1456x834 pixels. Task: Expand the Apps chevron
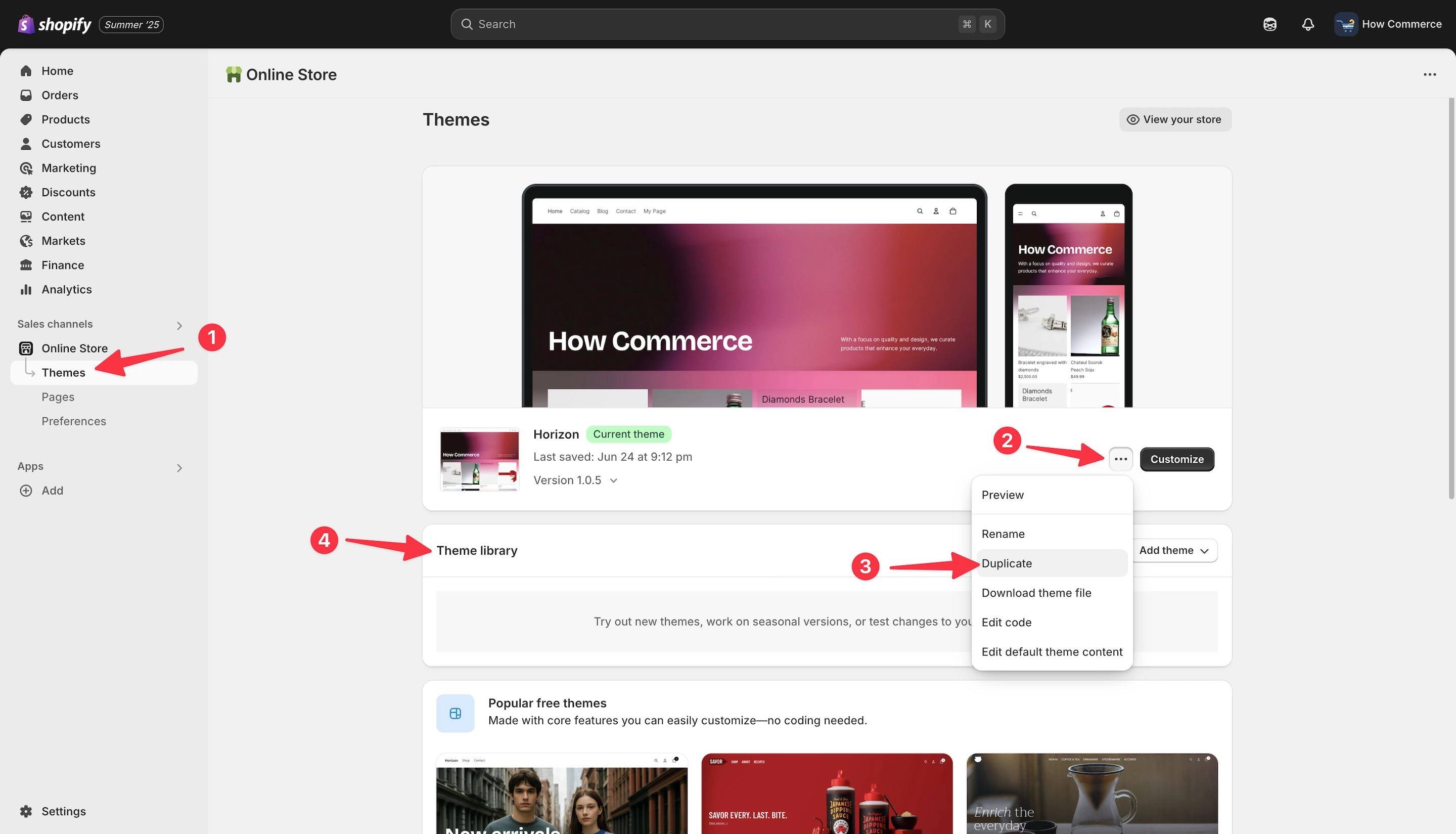coord(179,468)
